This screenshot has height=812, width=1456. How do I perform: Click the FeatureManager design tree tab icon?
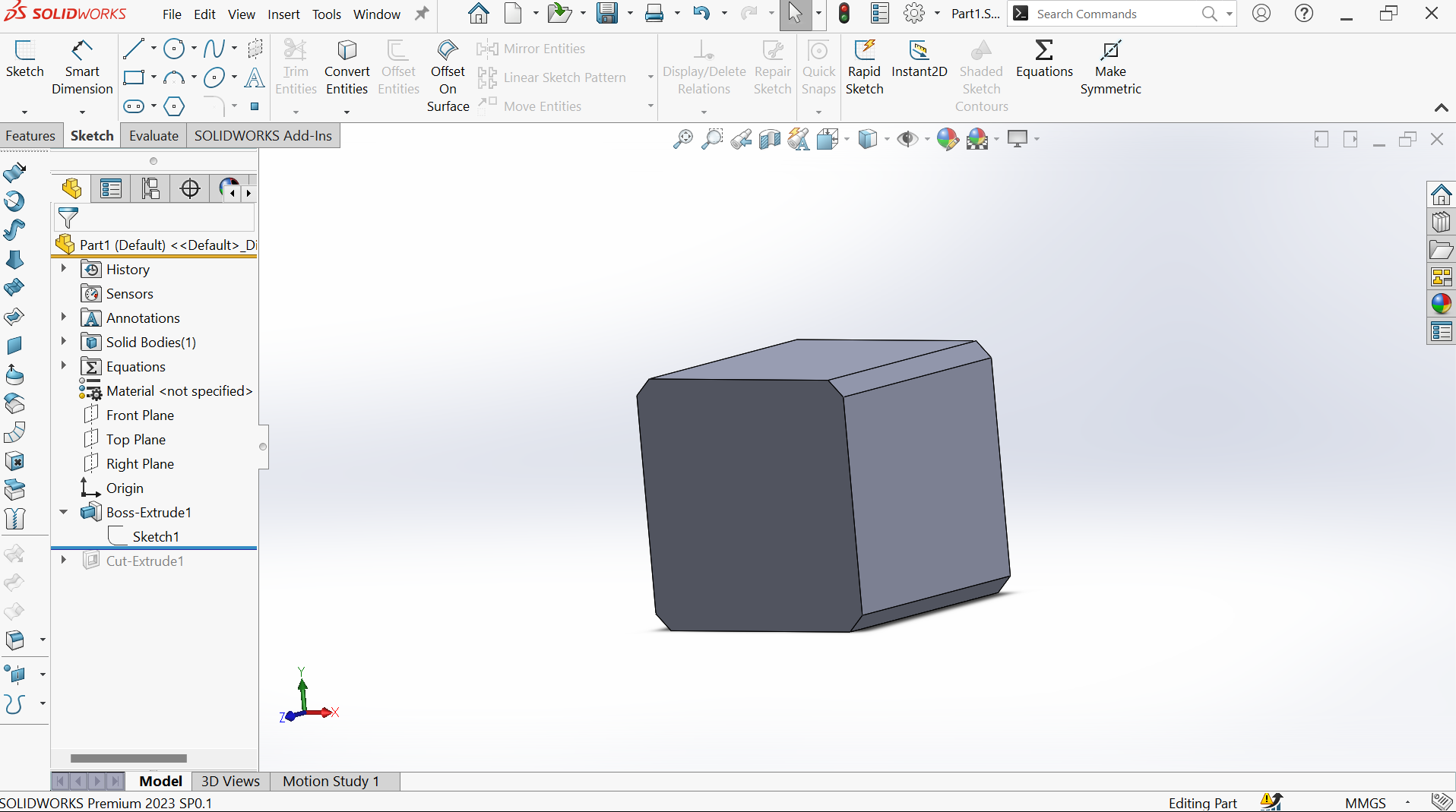click(x=71, y=188)
